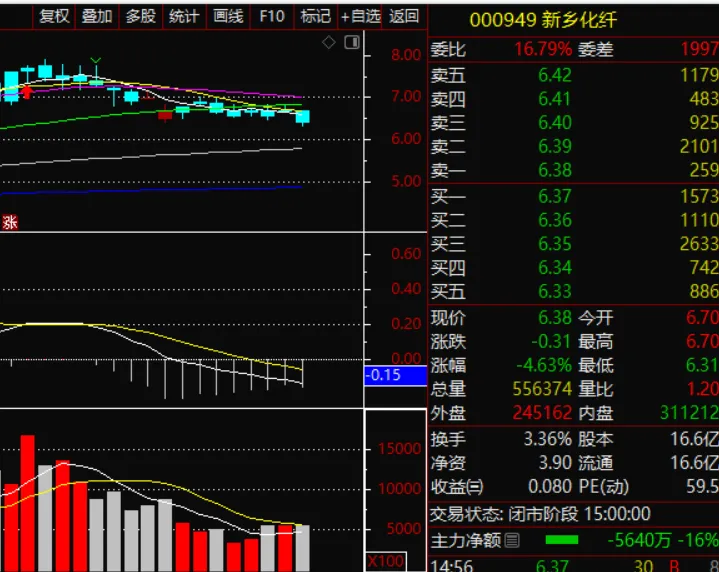The height and width of the screenshot is (572, 719).
Task: Click the 收益 value 0.080
Action: pyautogui.click(x=550, y=487)
